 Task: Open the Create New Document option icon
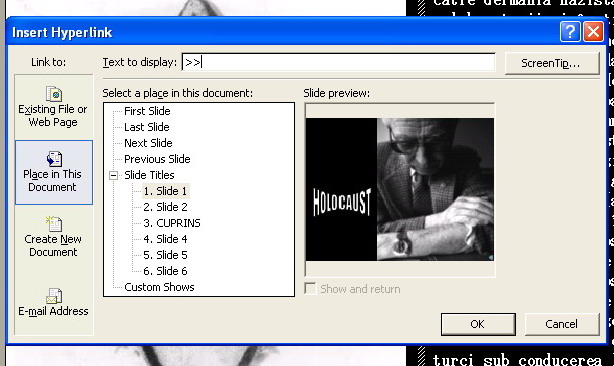pos(53,224)
